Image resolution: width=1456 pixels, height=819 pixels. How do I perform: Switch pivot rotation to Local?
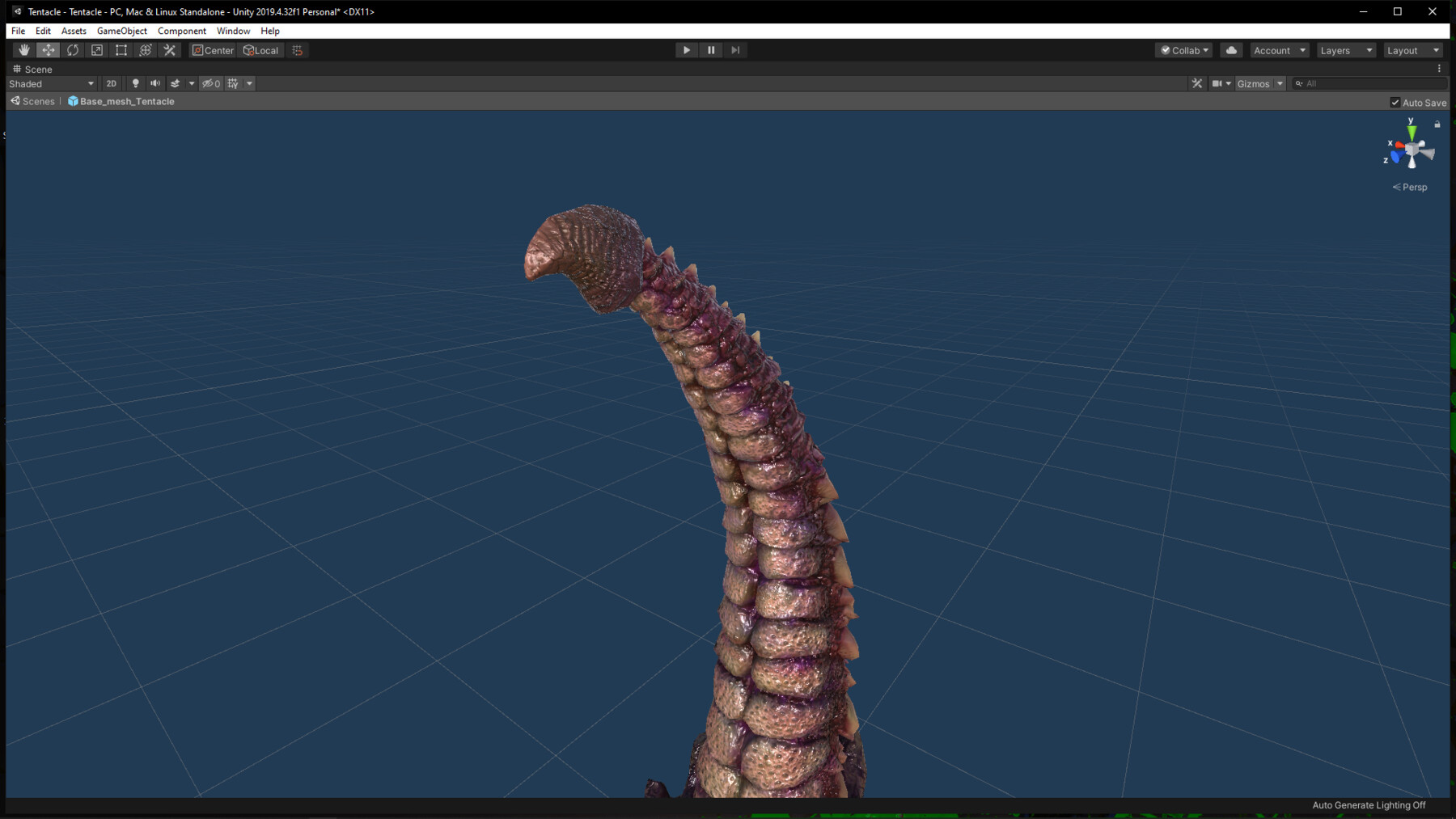261,50
